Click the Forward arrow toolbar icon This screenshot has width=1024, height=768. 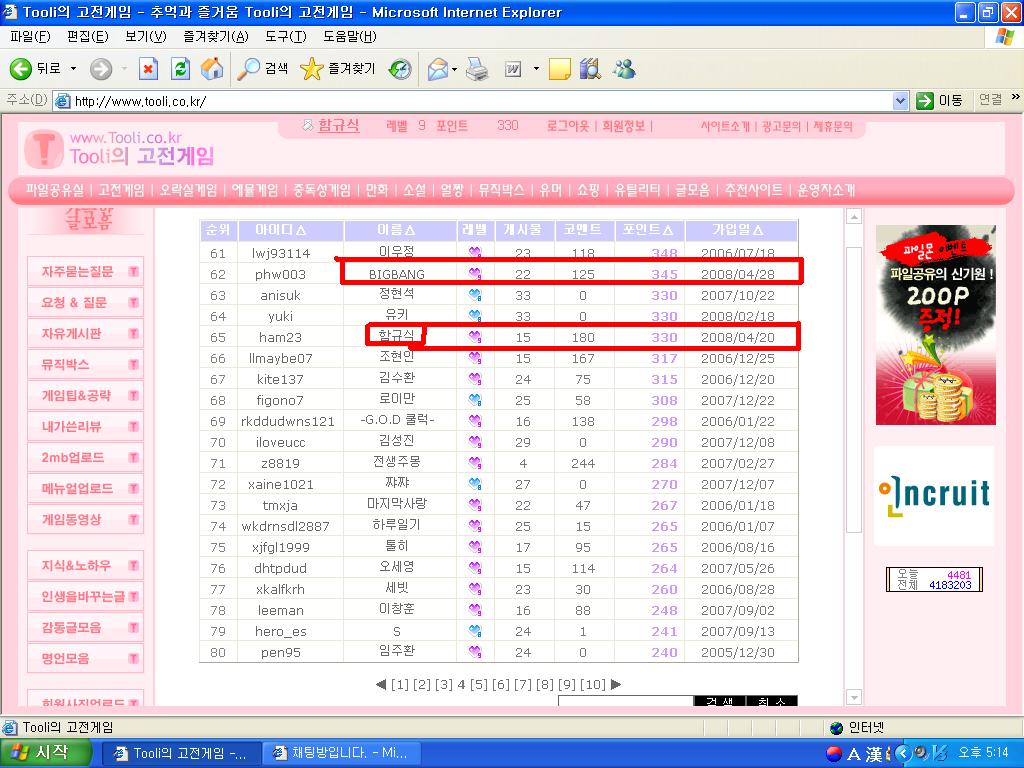101,69
